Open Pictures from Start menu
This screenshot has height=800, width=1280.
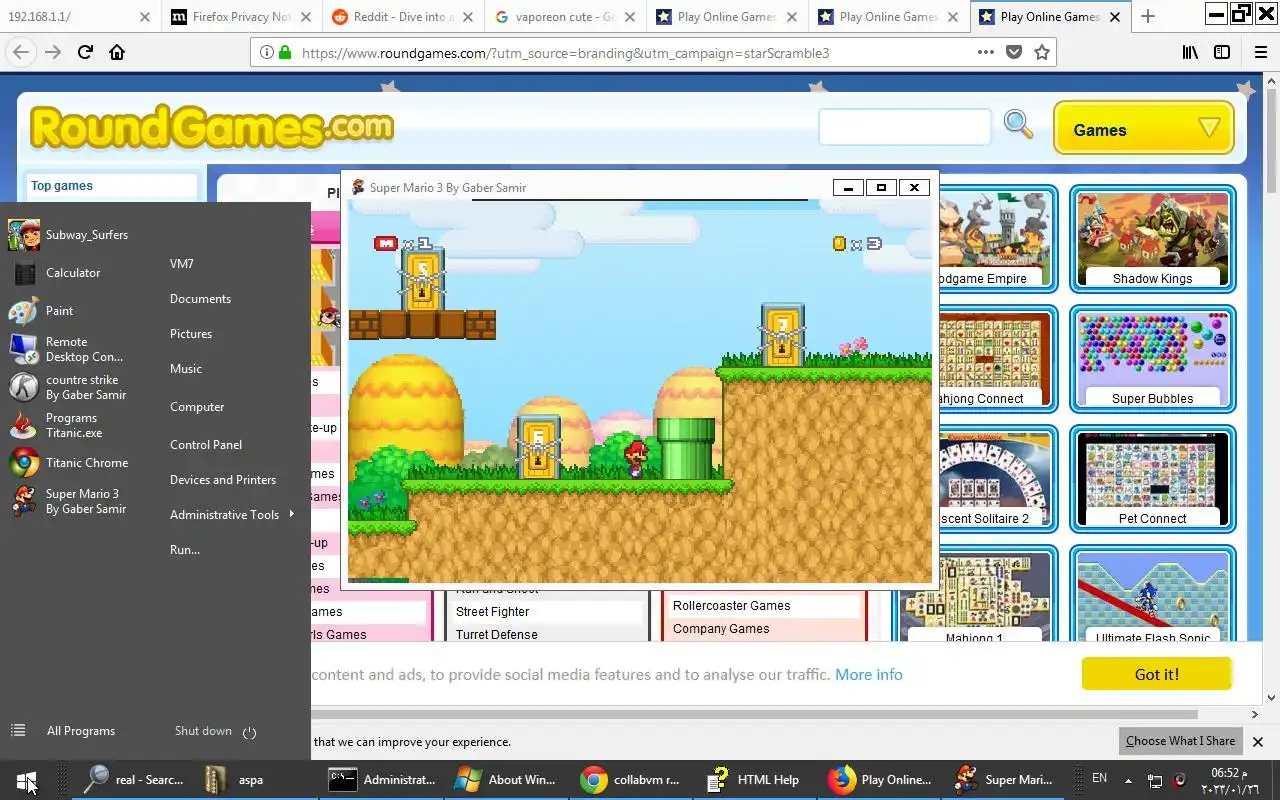coord(191,334)
